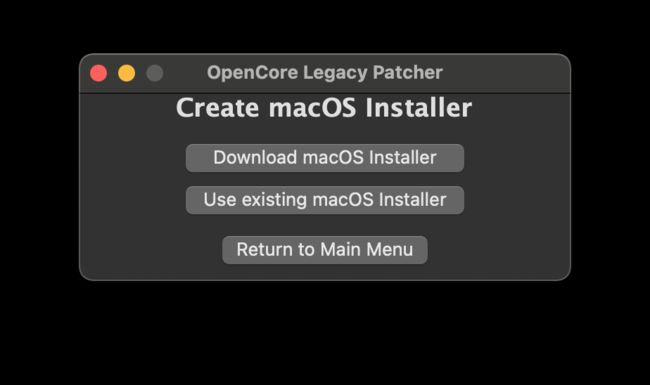Screen dimensions: 650x385
Task: Click the OpenCore Legacy Patcher title text
Action: [325, 73]
